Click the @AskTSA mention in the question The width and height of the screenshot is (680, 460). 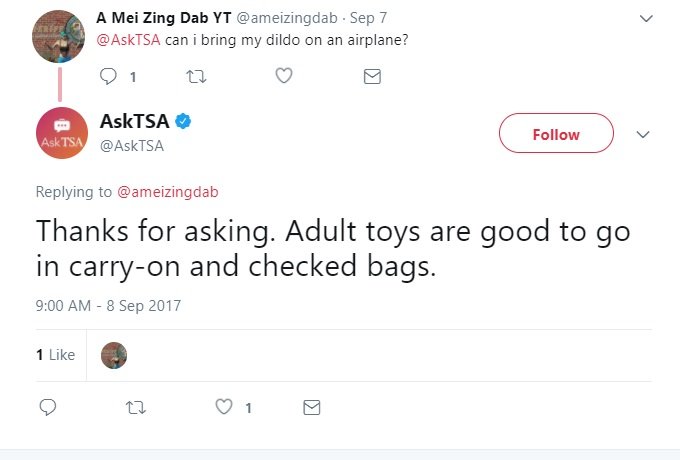(129, 40)
